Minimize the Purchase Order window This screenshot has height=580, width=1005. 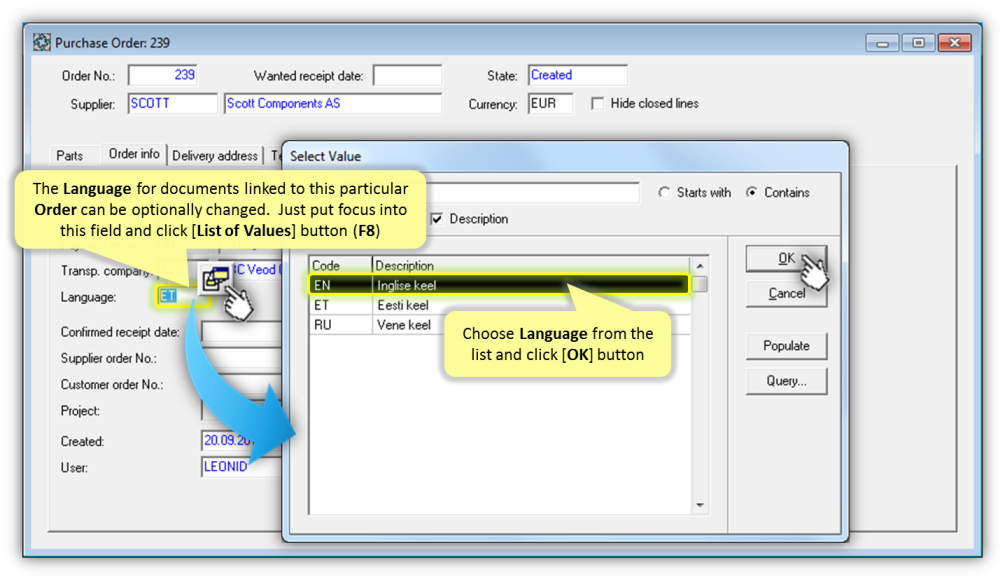click(883, 43)
